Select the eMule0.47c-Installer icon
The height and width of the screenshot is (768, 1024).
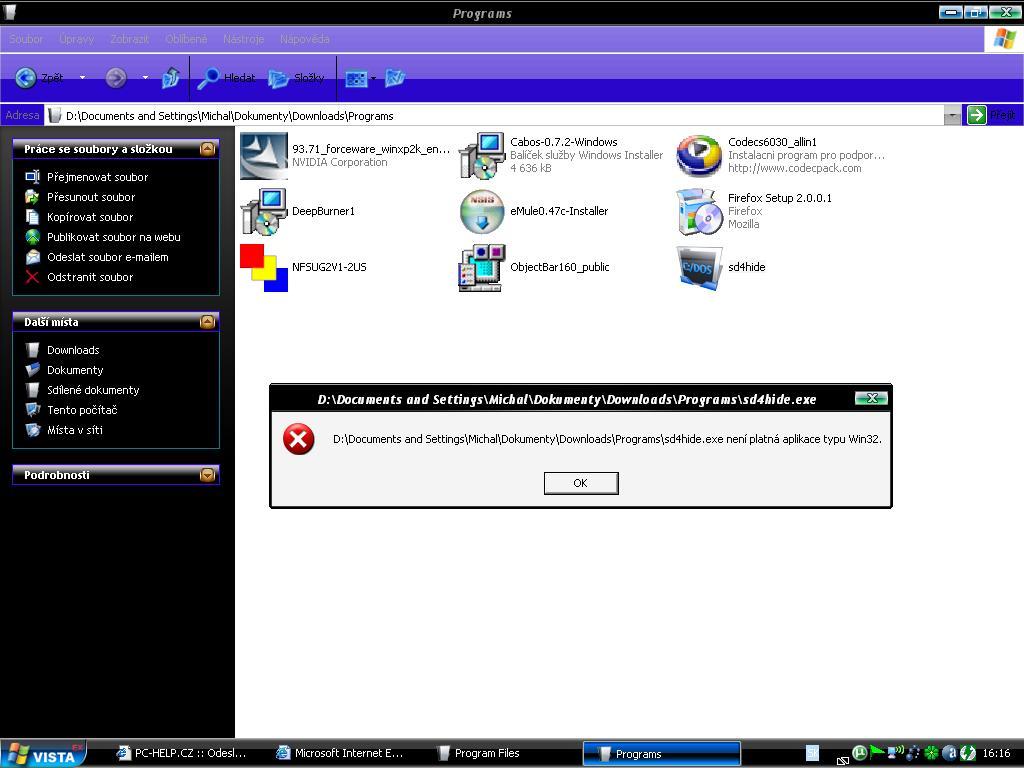point(481,212)
